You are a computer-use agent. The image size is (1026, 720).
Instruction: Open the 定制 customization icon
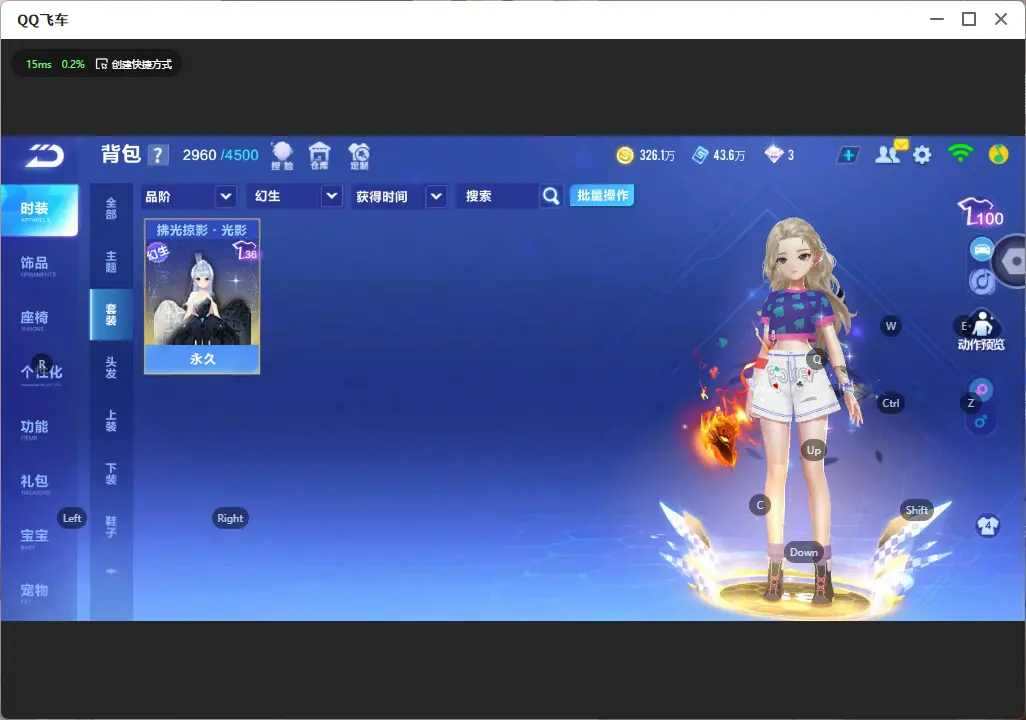click(x=359, y=156)
